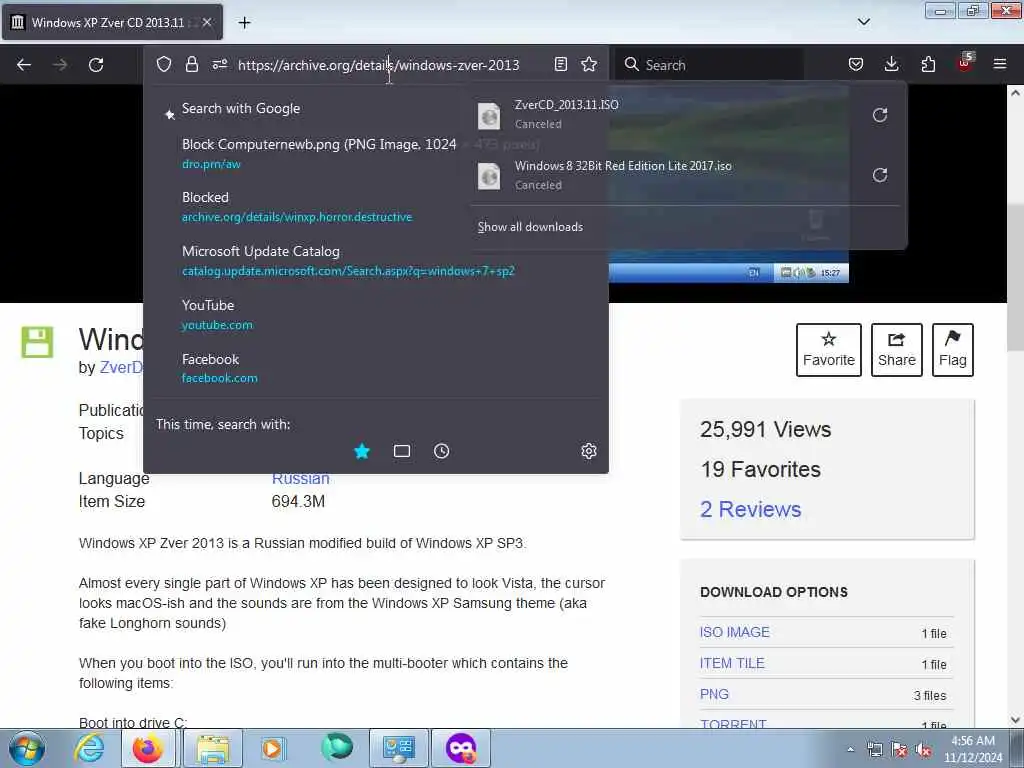Image resolution: width=1024 pixels, height=768 pixels.
Task: Click the green floppy software icon
Action: pos(37,342)
